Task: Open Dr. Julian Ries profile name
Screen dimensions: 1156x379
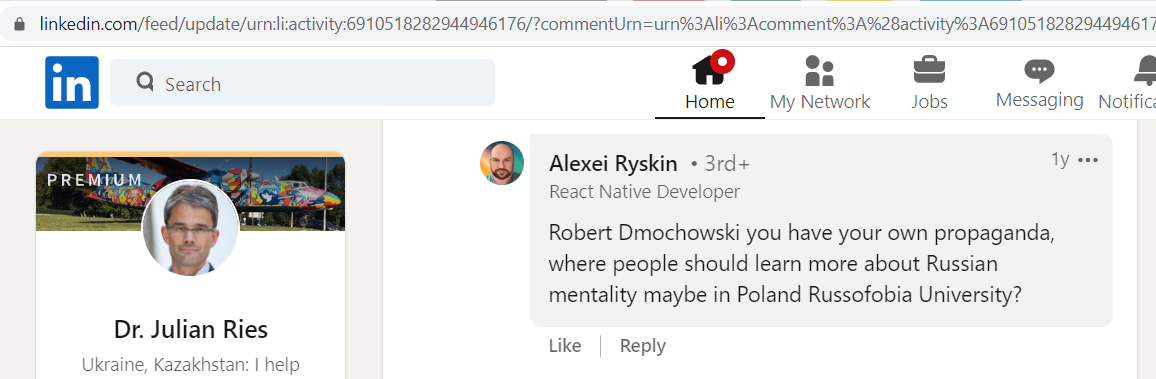Action: [190, 329]
